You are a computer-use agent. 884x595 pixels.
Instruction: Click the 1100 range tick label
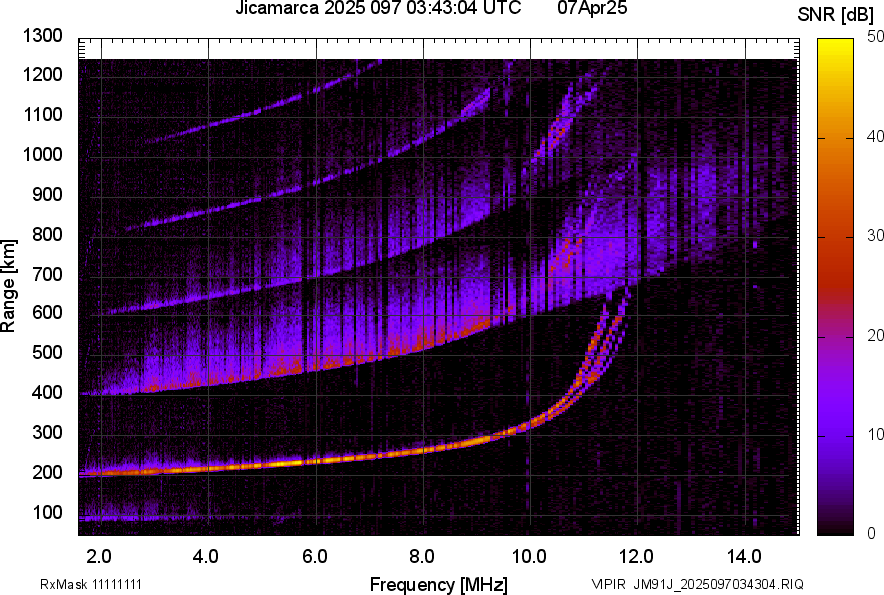[x=42, y=114]
